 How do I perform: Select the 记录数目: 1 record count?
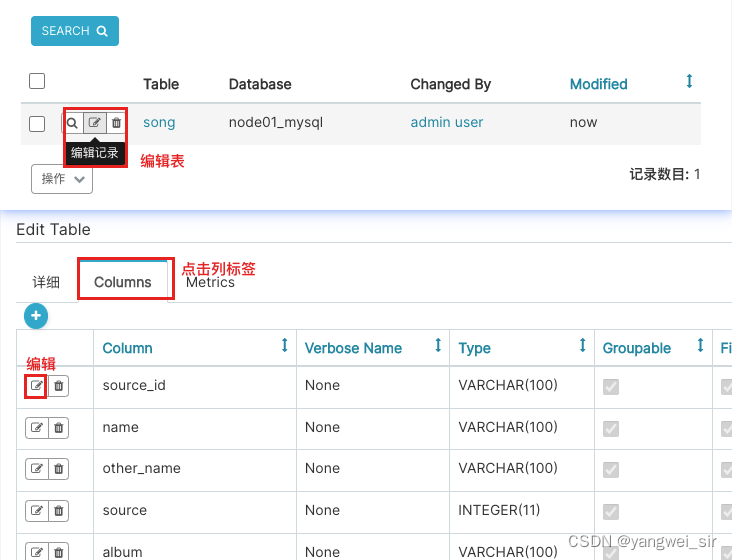tap(665, 174)
